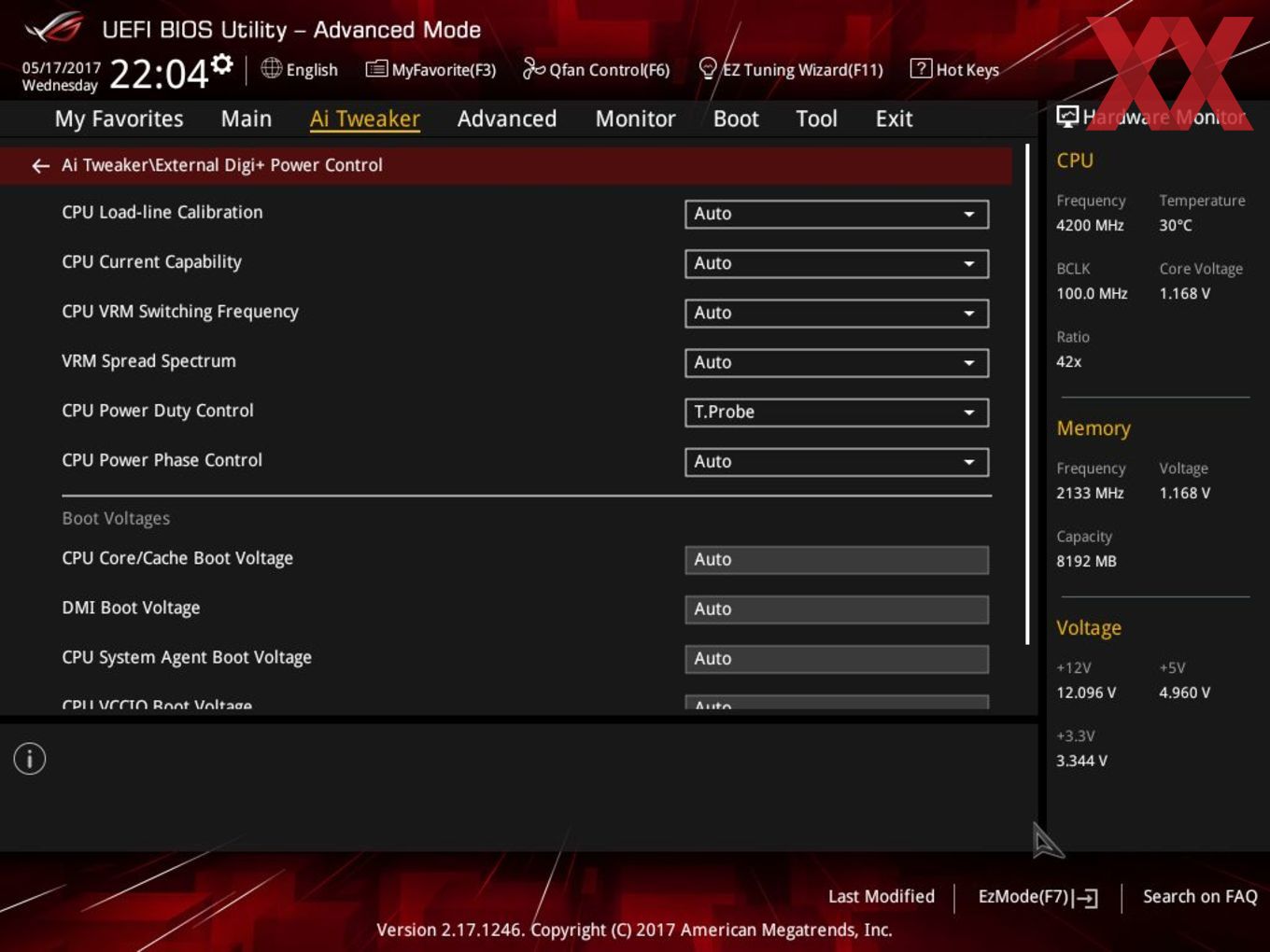Select CPU Core/Cache Boot Voltage label

[177, 558]
